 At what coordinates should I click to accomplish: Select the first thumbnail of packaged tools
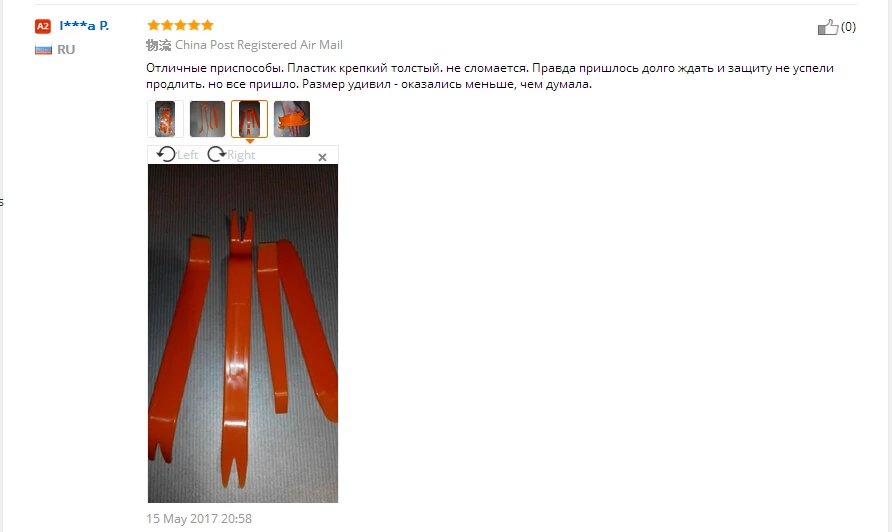[x=165, y=119]
